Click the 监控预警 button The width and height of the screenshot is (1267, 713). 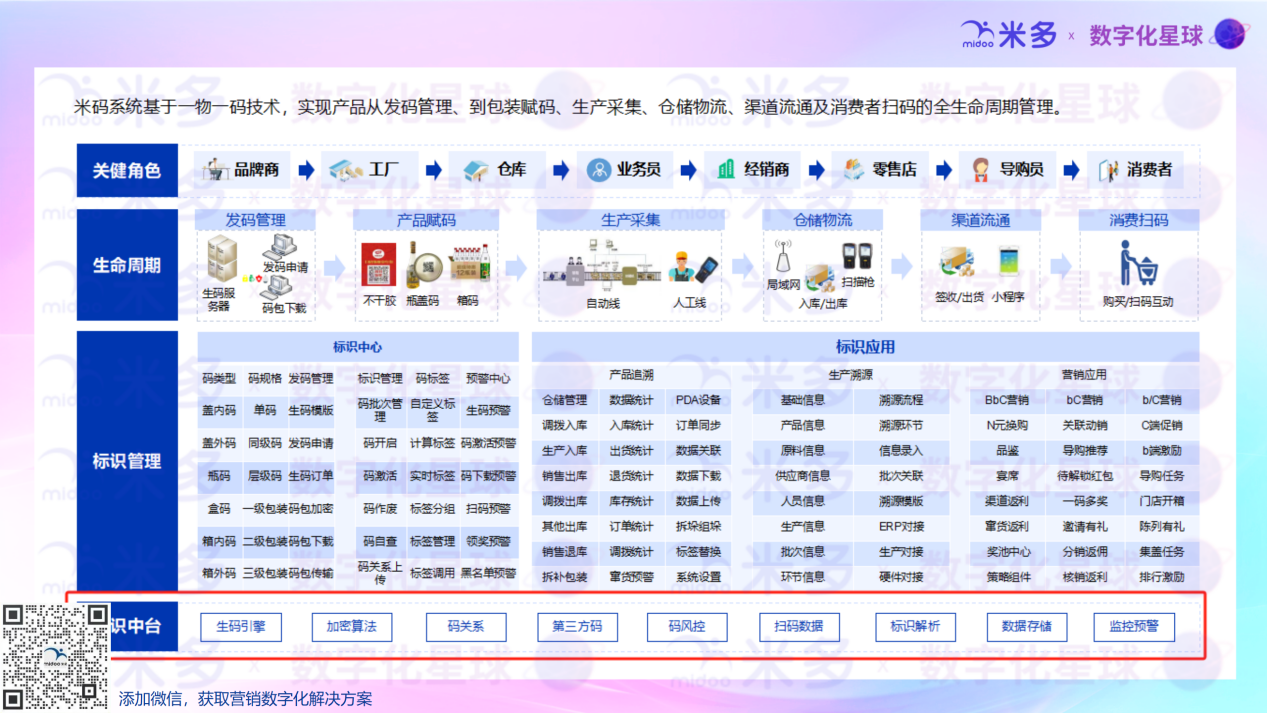pos(1133,627)
